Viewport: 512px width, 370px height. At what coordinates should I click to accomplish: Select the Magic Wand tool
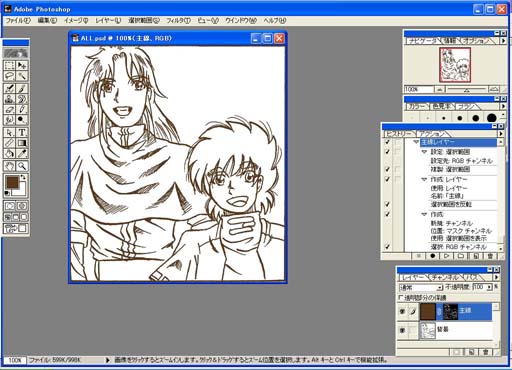(22, 76)
